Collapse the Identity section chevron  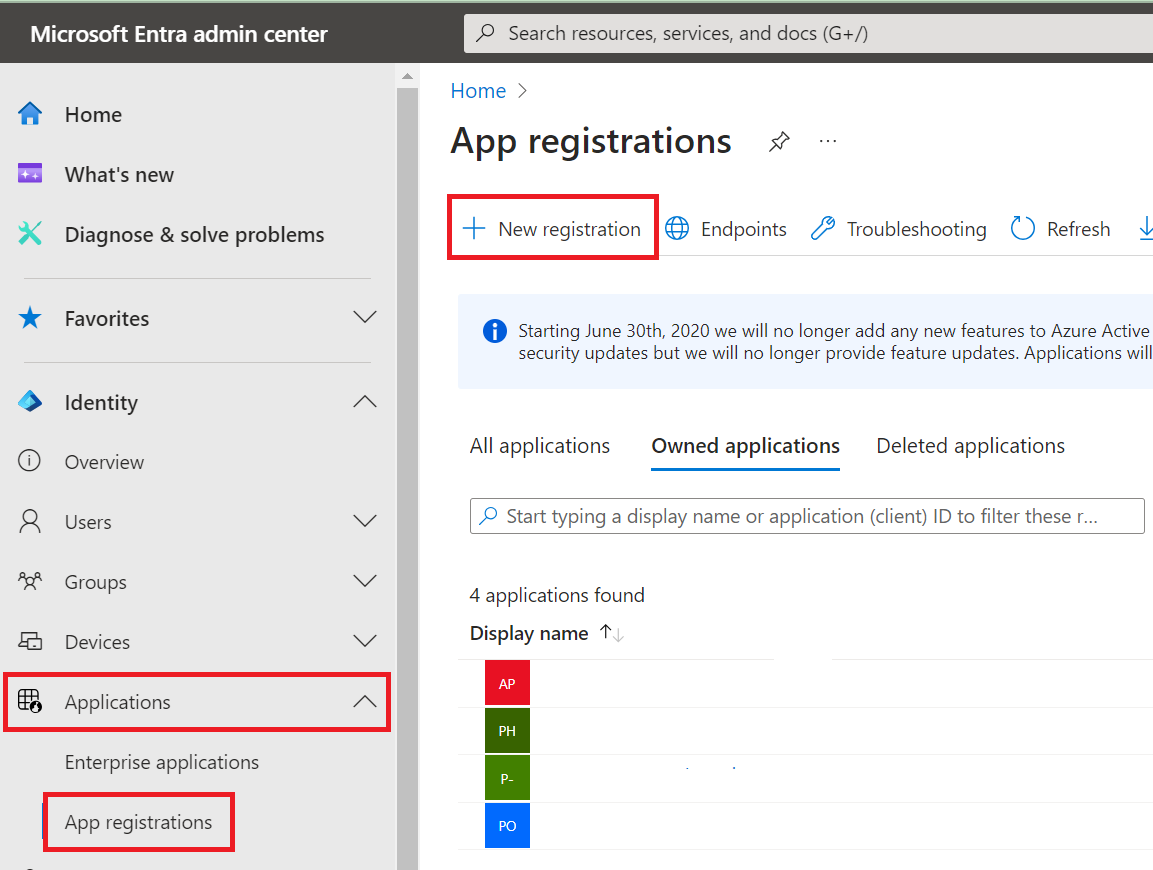pyautogui.click(x=365, y=402)
